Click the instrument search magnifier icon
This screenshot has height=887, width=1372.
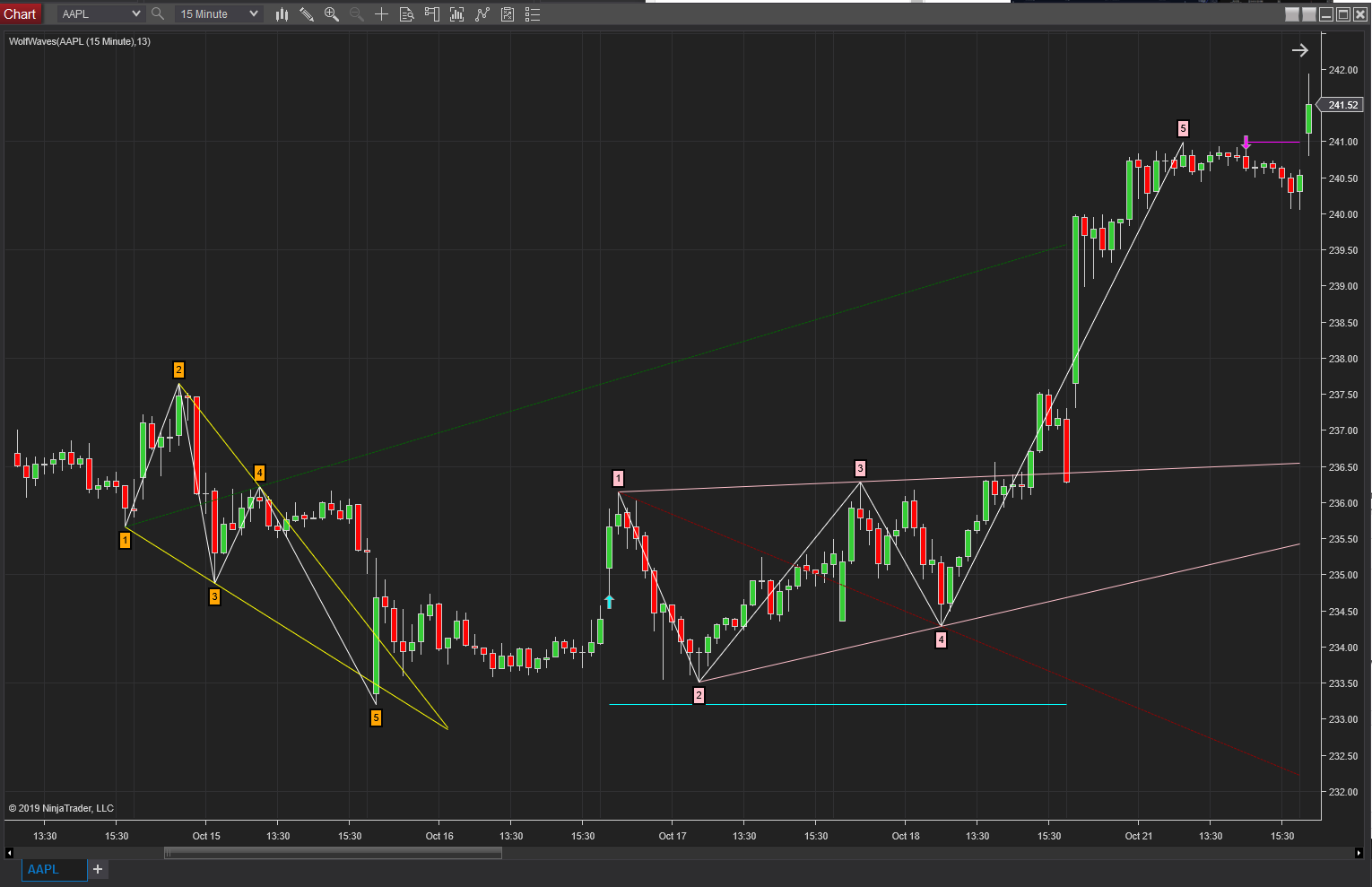click(158, 13)
